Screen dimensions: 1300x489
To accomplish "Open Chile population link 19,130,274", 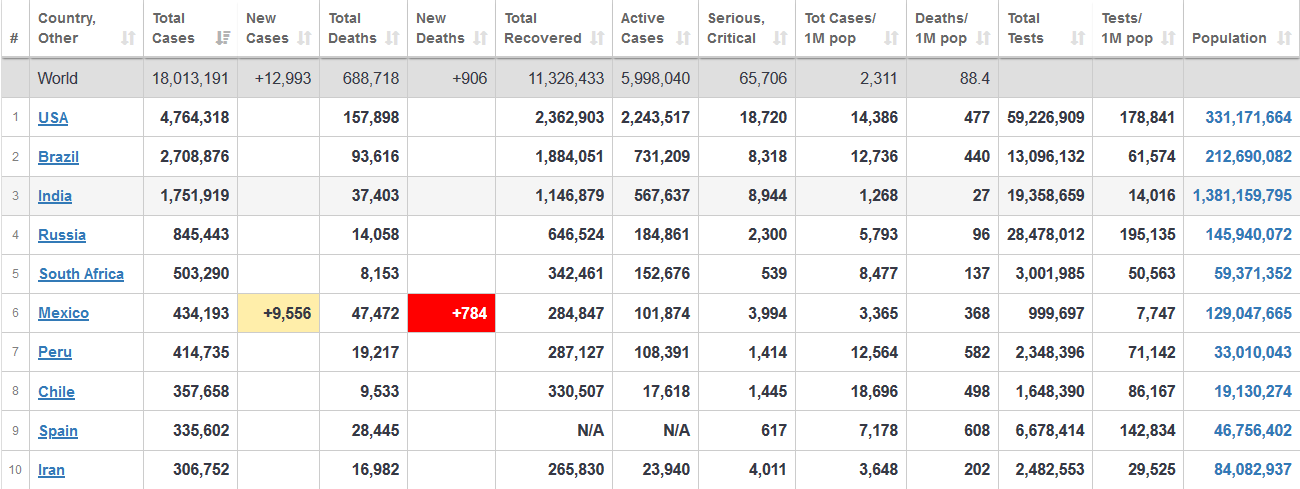I will 1253,392.
